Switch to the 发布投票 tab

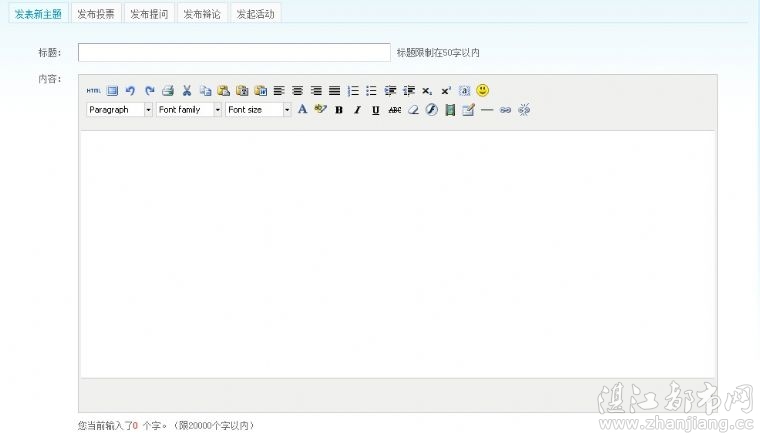(x=96, y=14)
